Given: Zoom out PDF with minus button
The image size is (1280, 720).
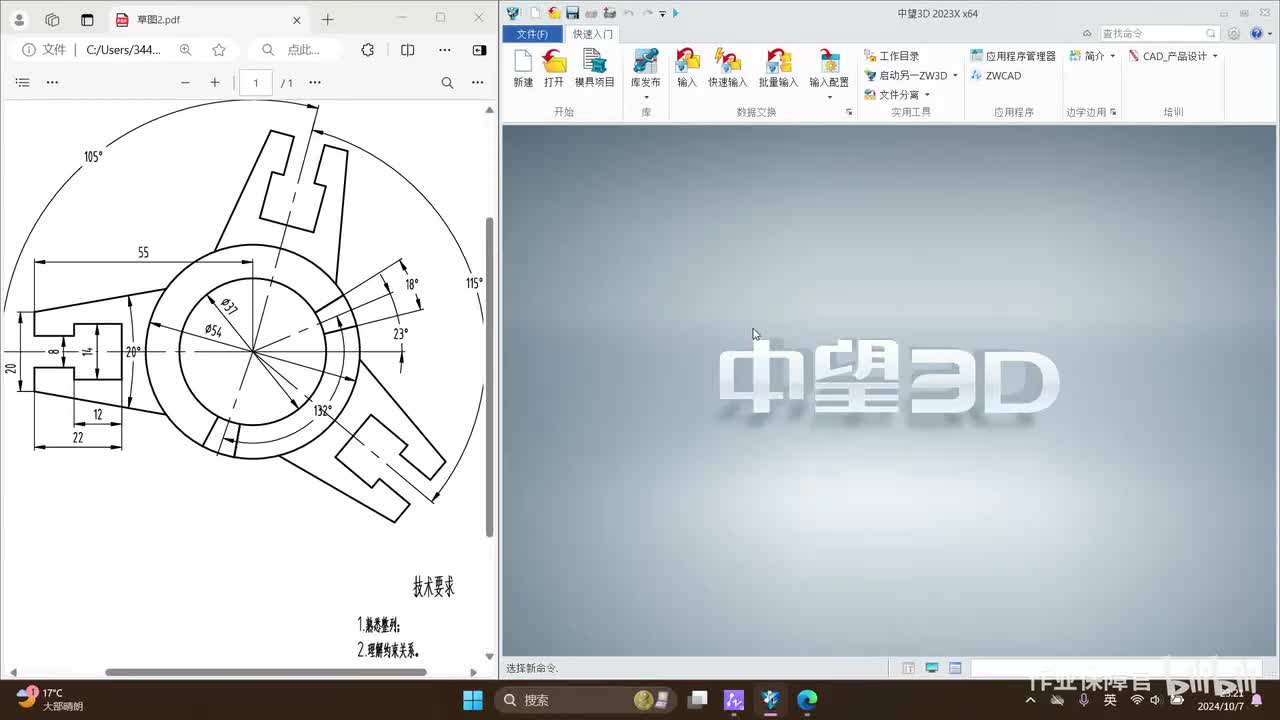Looking at the screenshot, I should 185,82.
